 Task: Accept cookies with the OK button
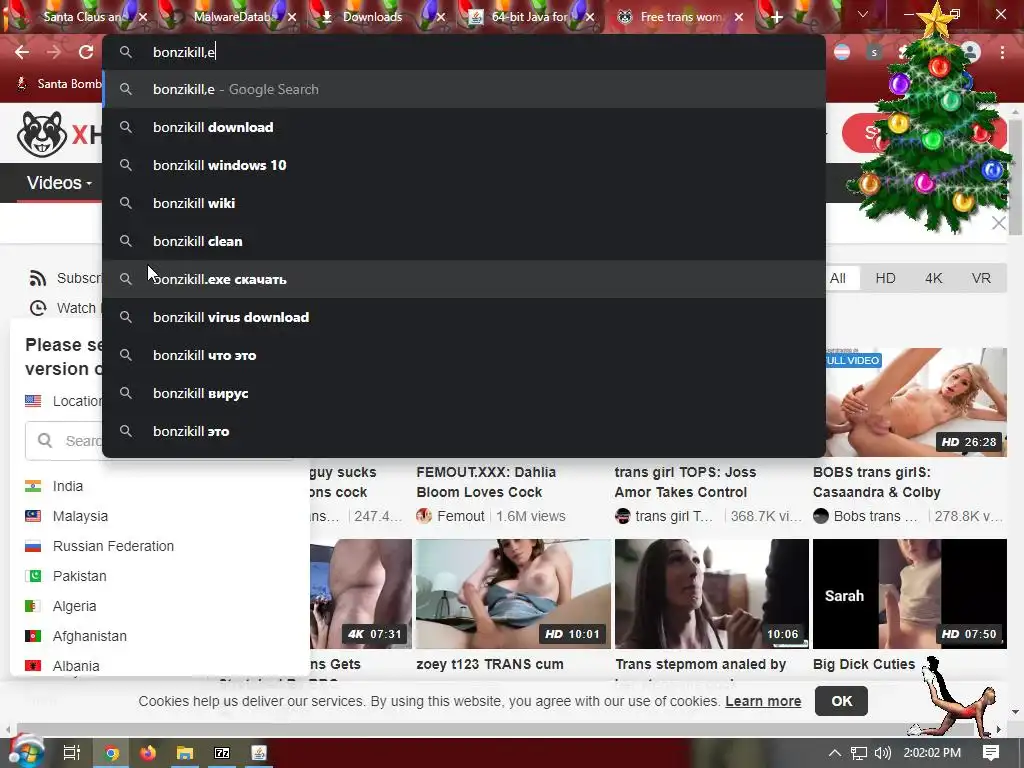(x=841, y=701)
